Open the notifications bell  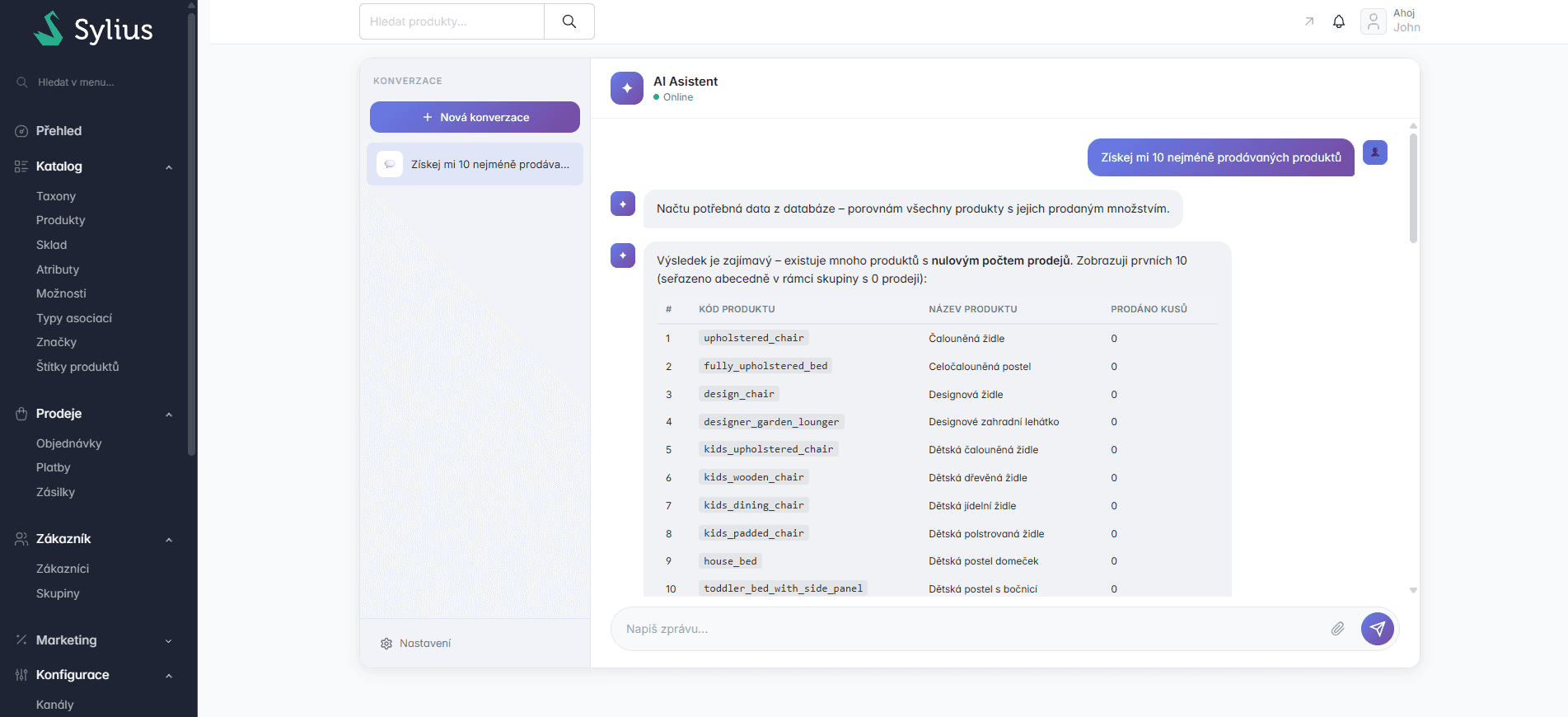click(1338, 21)
